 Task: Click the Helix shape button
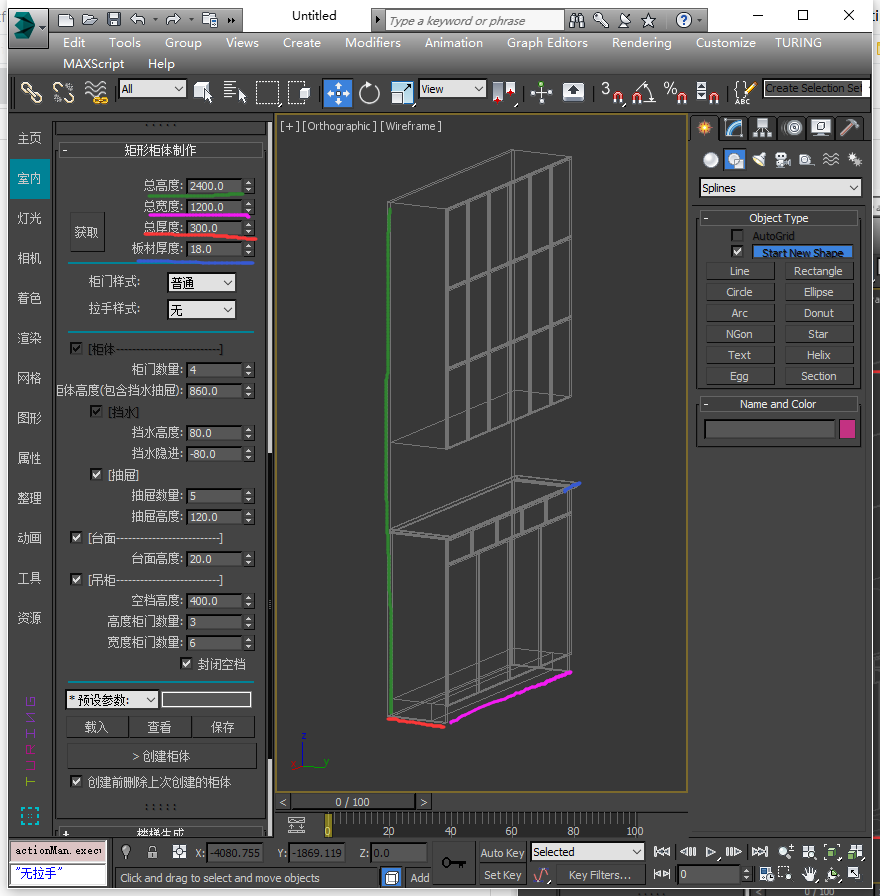point(818,355)
